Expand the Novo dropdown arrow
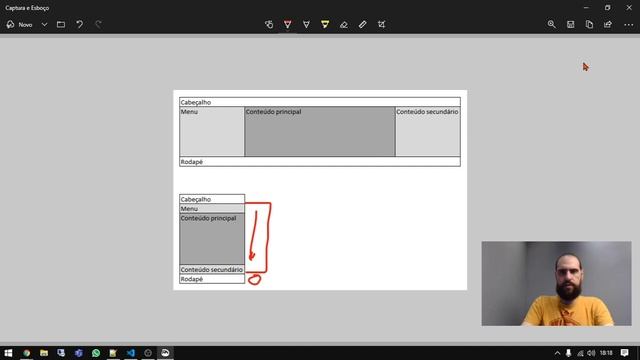This screenshot has width=640, height=360. 44,24
